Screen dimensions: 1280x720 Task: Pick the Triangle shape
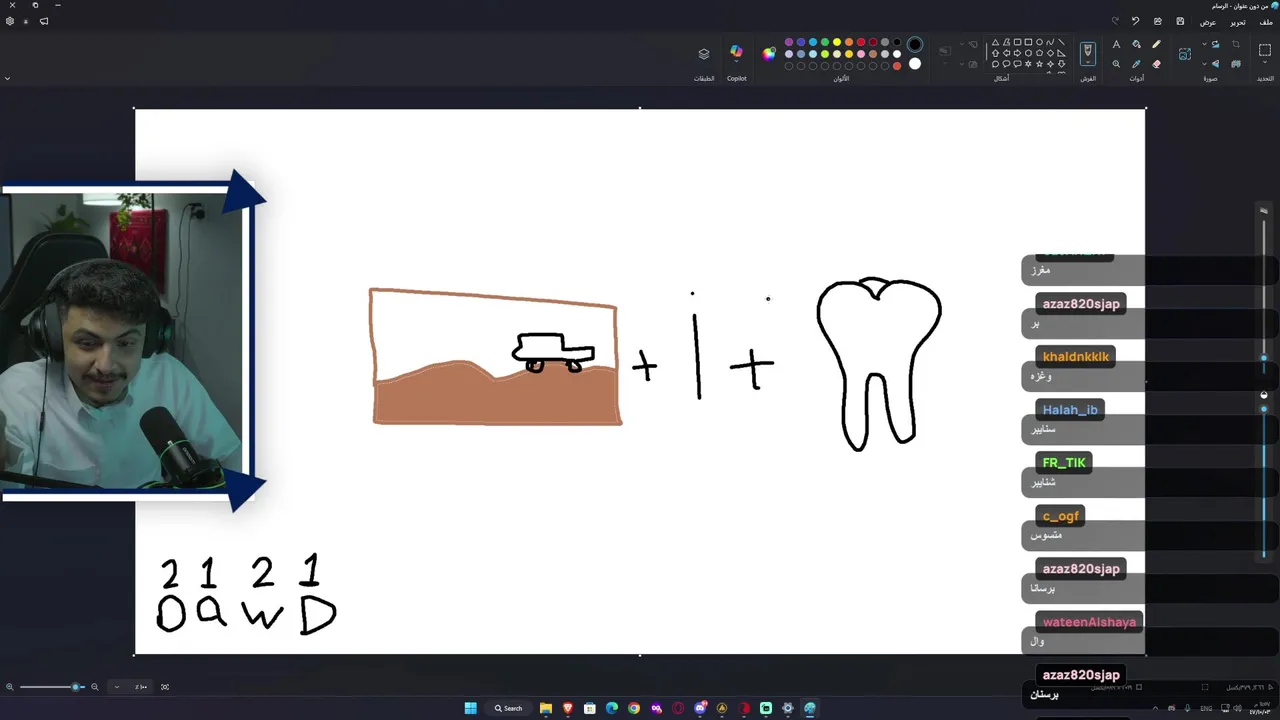pyautogui.click(x=995, y=42)
